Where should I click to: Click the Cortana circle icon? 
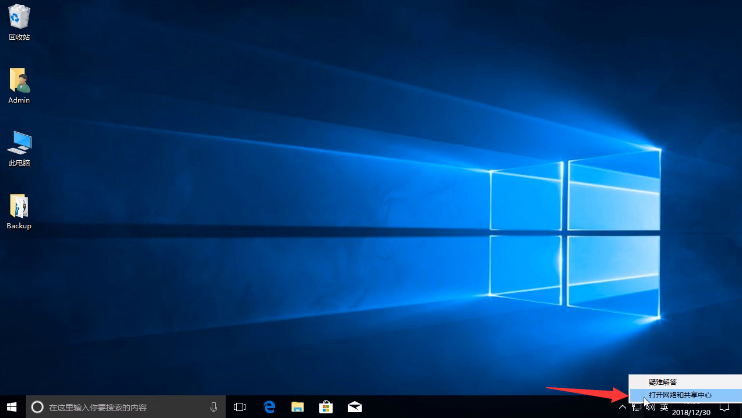click(x=37, y=407)
